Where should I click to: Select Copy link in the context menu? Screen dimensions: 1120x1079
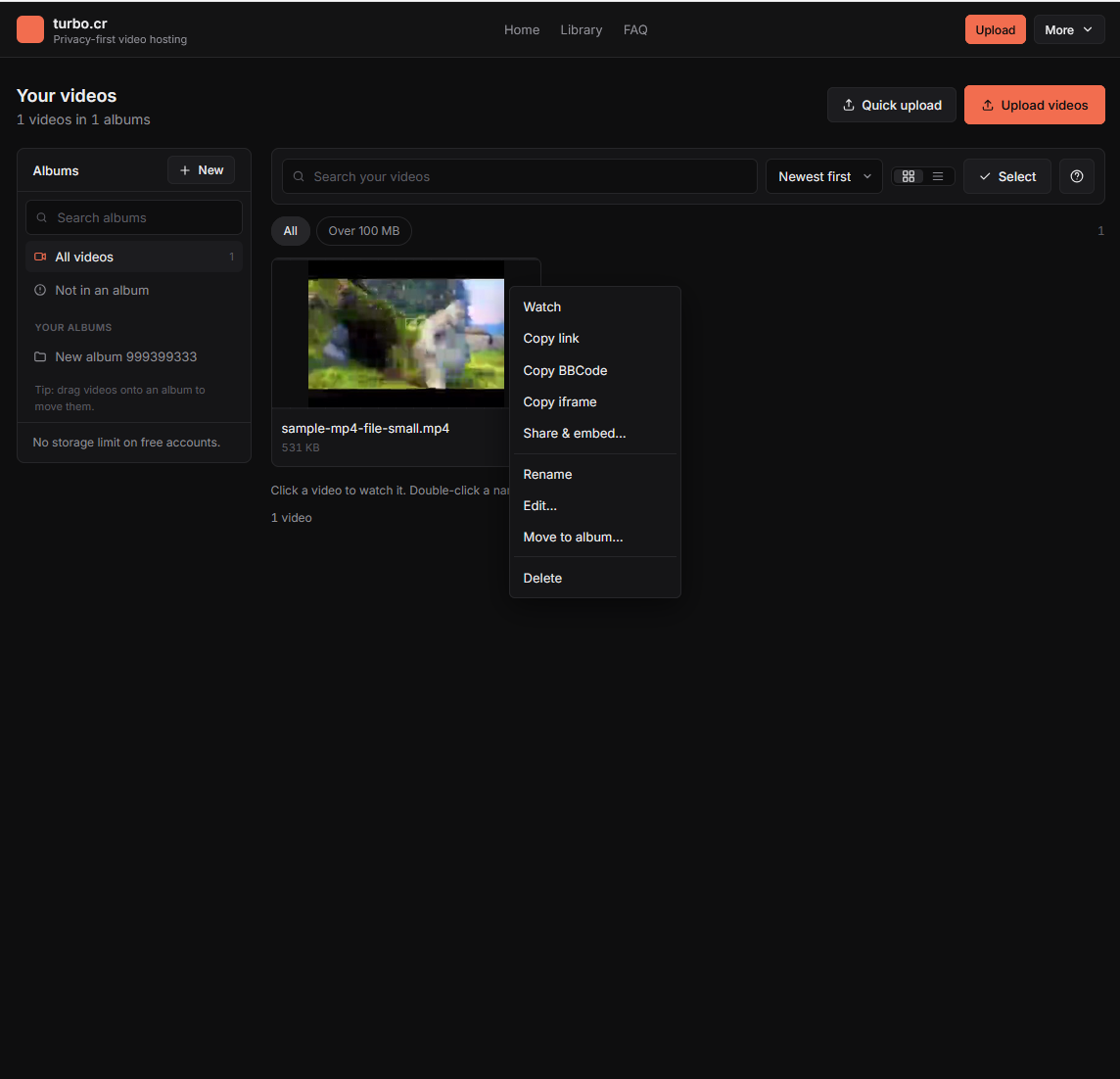pos(594,339)
